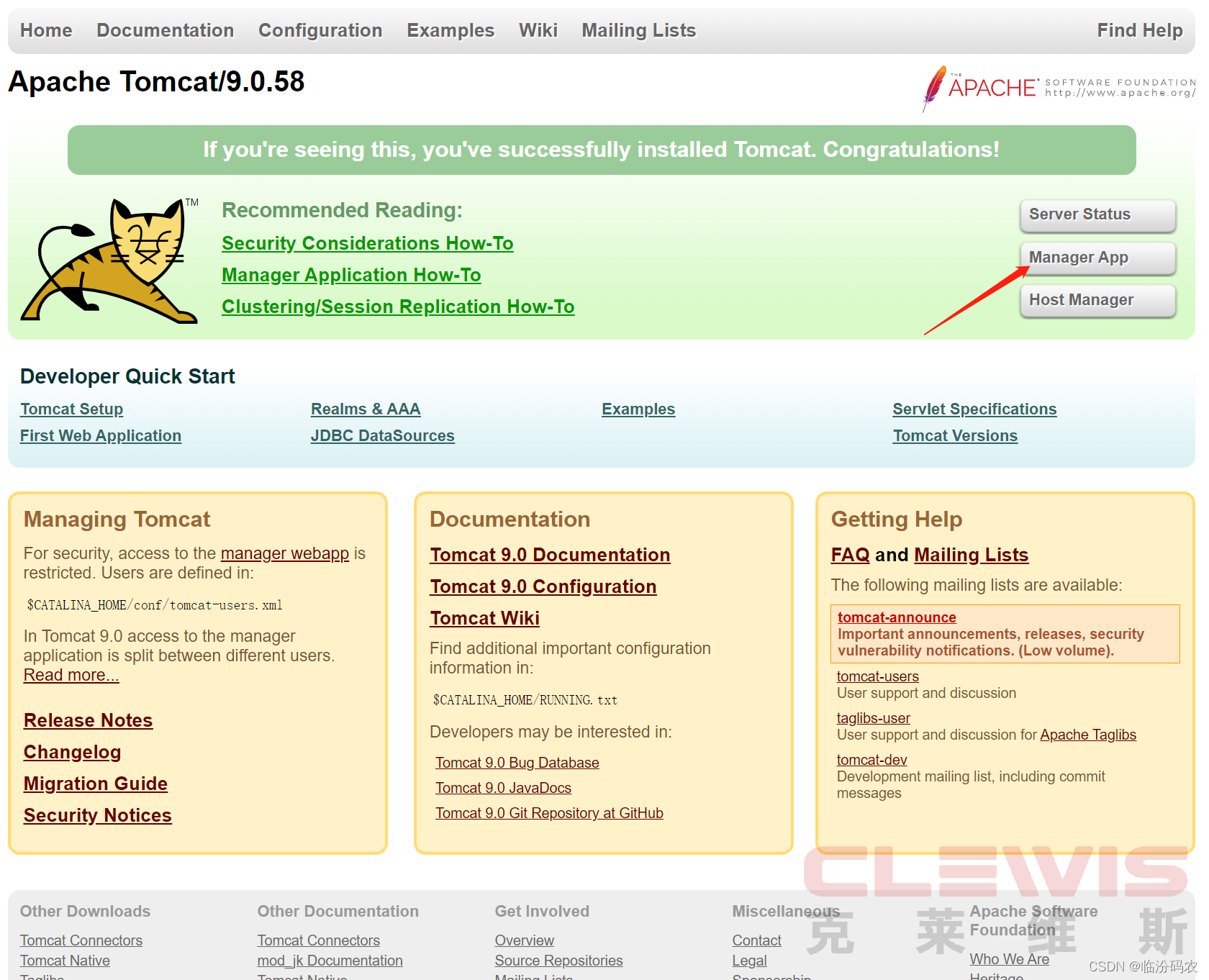Open Legal link under Miscellaneous
1209x980 pixels.
tap(750, 961)
